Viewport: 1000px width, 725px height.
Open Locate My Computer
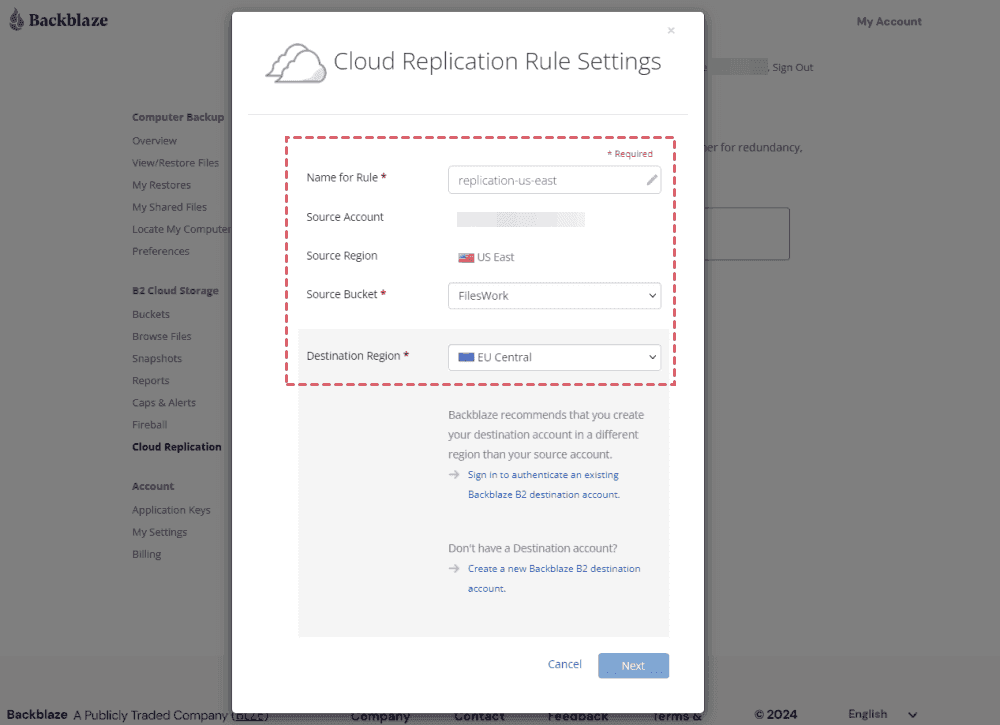click(181, 229)
